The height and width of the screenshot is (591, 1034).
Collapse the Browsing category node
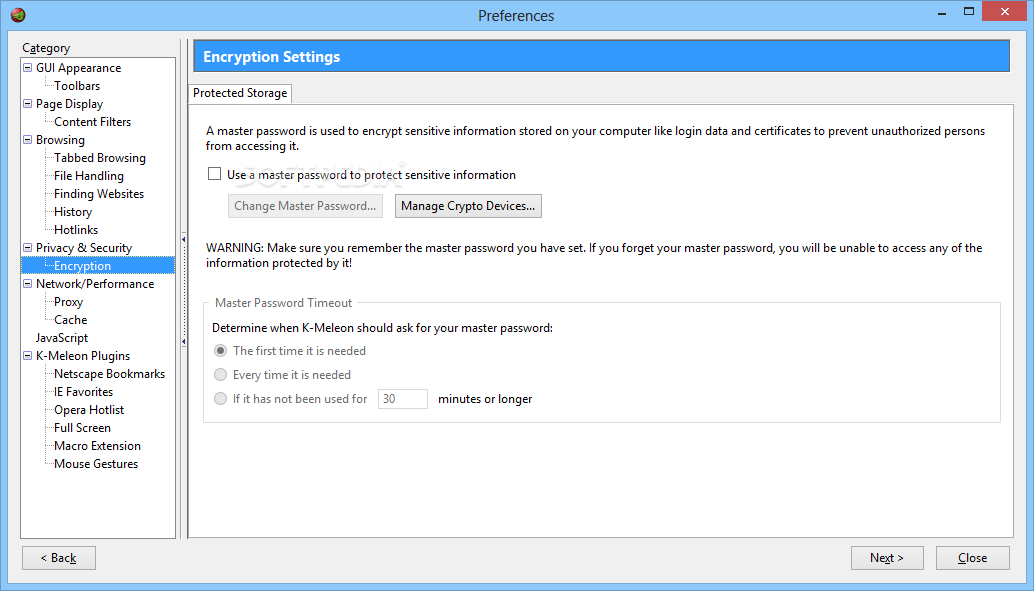tap(28, 139)
